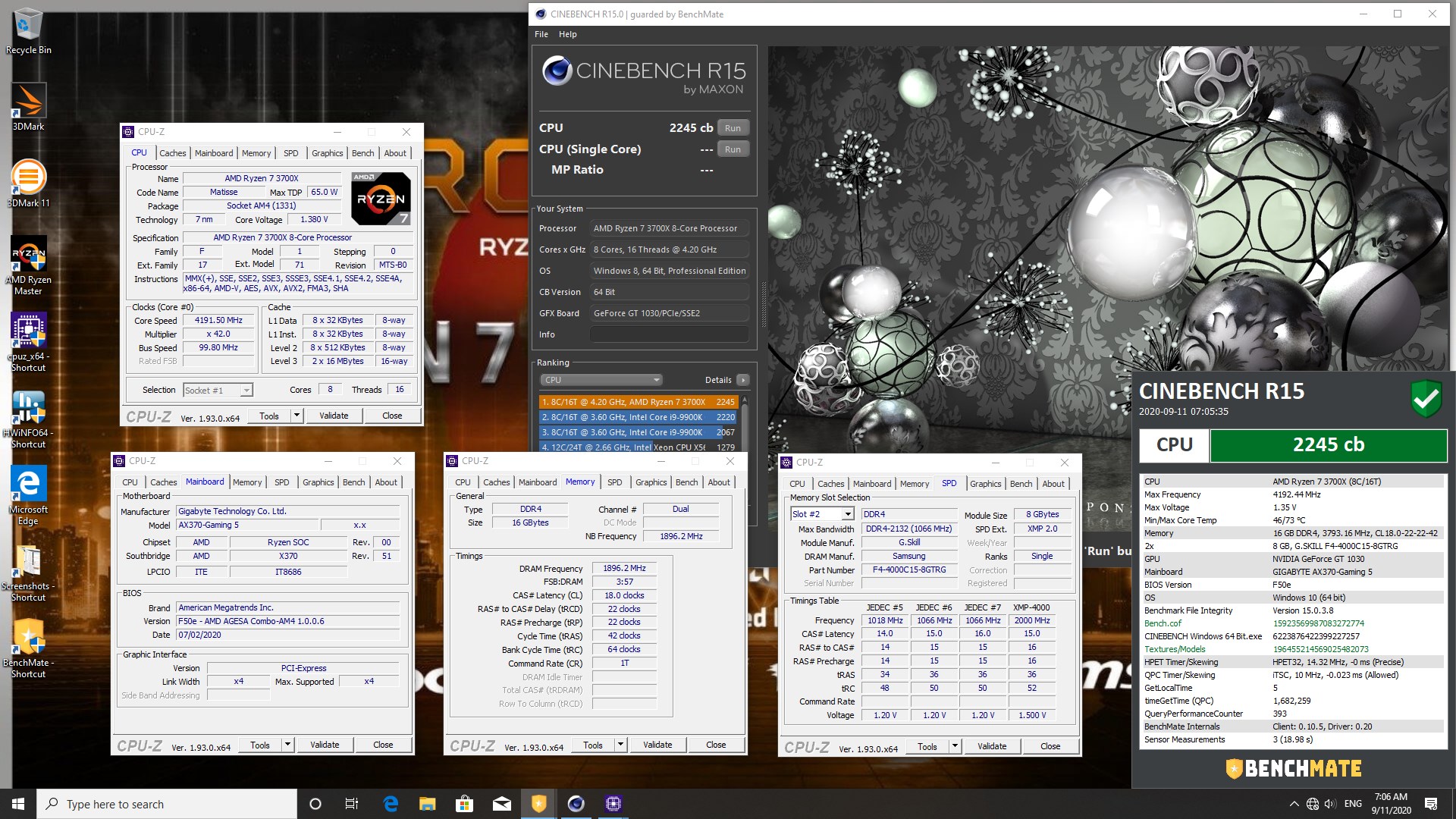Select Graphics tab in Mainboard CPU-Z window

coord(318,482)
